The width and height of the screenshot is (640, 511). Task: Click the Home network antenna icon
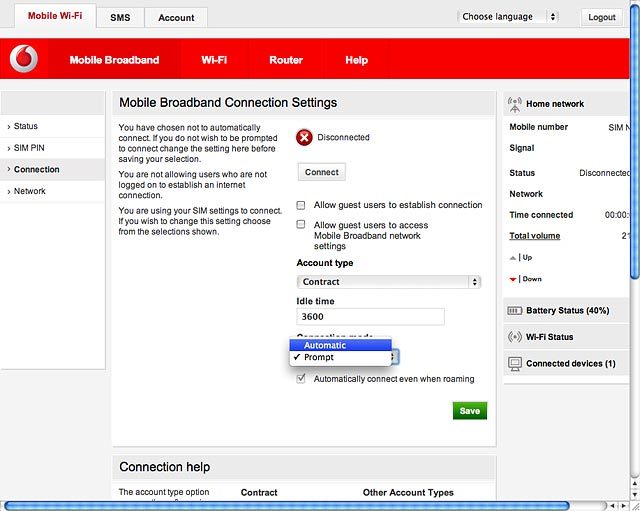click(x=515, y=104)
